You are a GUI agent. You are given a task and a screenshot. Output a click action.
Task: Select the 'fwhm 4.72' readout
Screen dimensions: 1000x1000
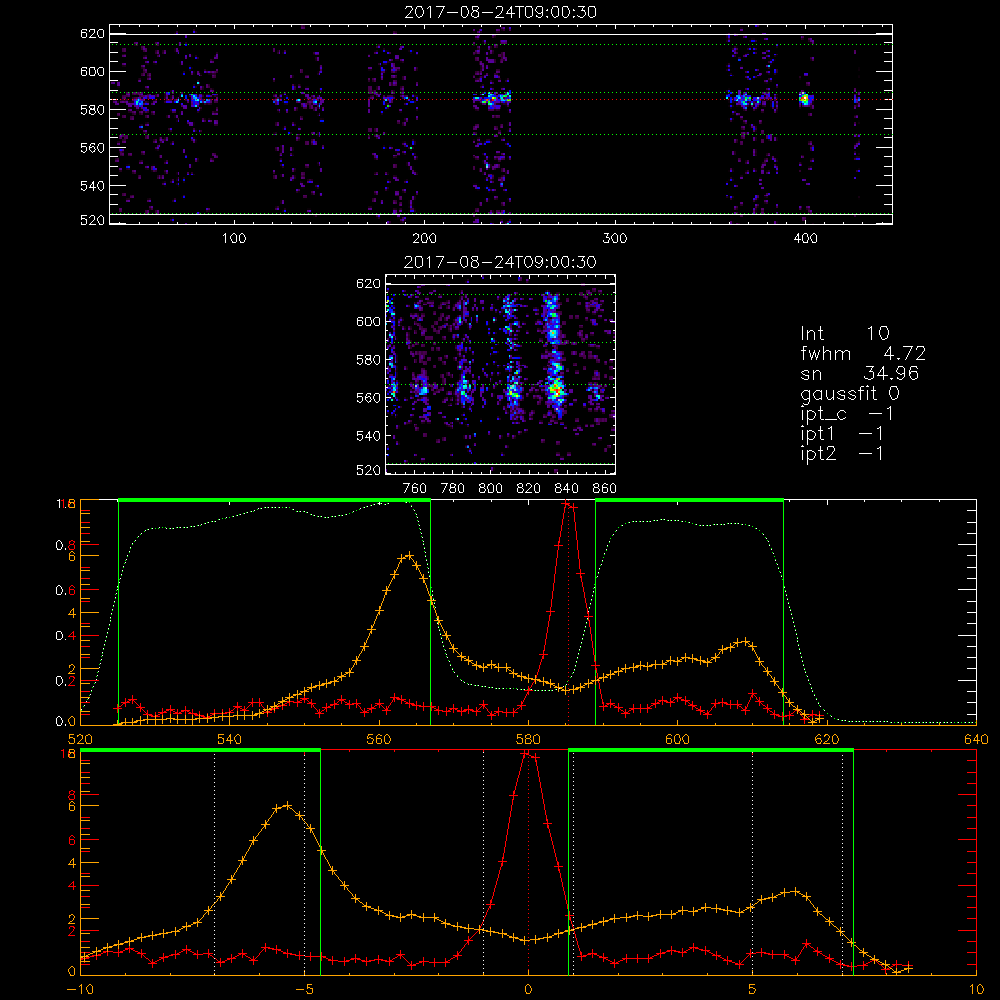click(862, 353)
